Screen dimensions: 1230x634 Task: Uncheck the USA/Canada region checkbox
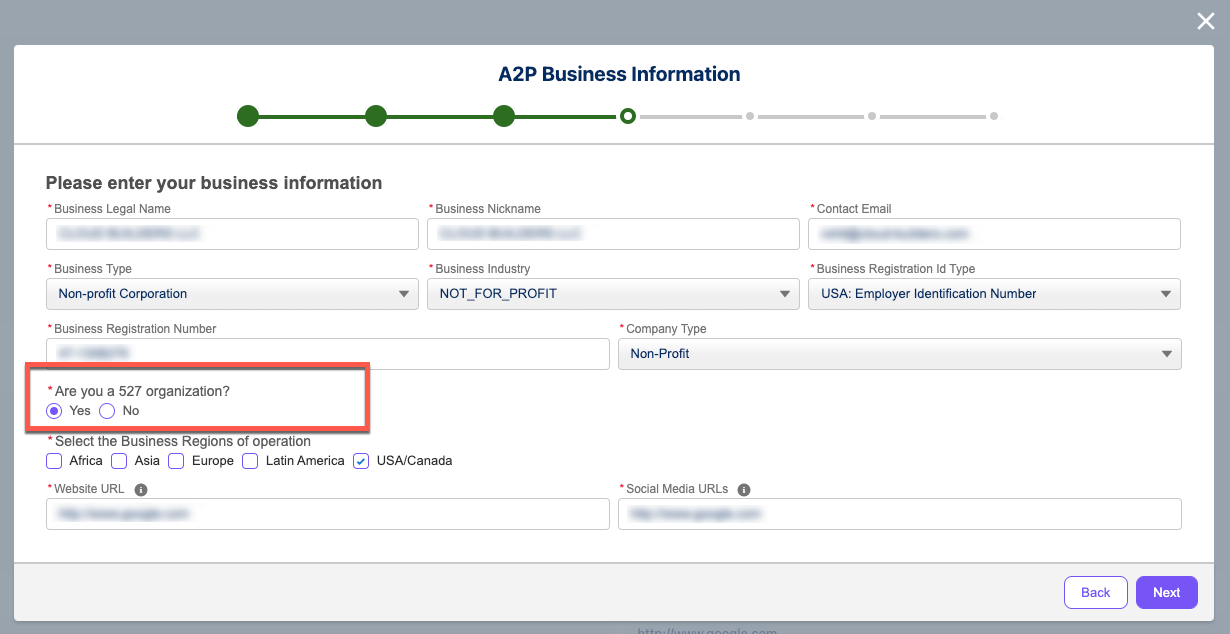(361, 460)
